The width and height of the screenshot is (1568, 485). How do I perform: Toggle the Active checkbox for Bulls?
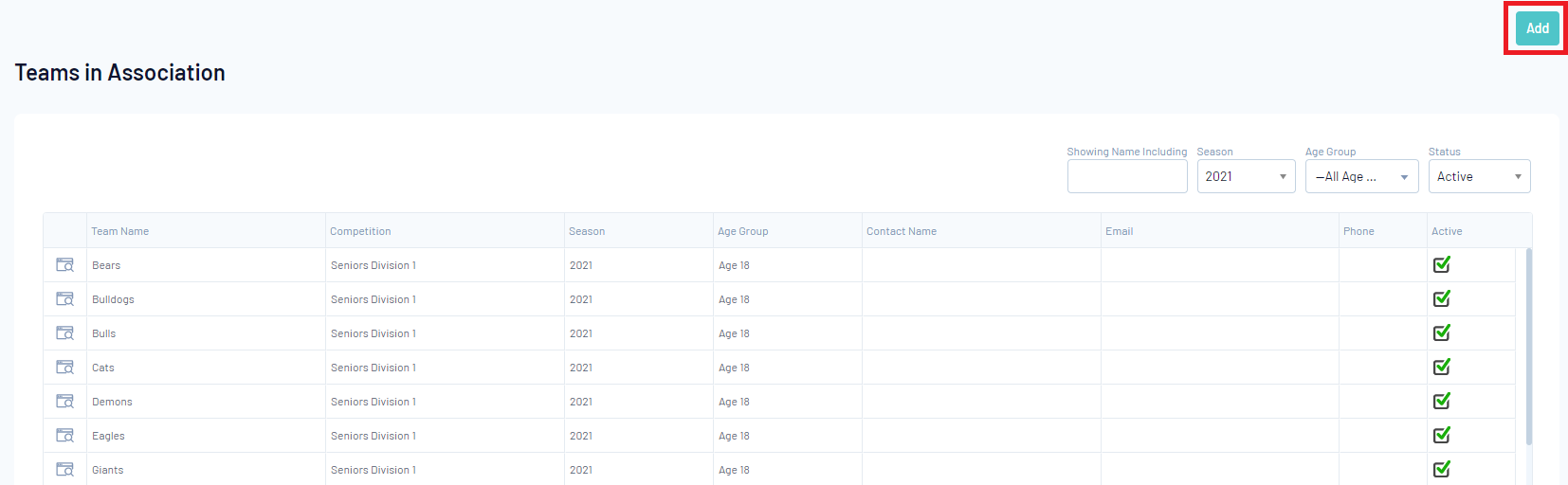(1442, 332)
